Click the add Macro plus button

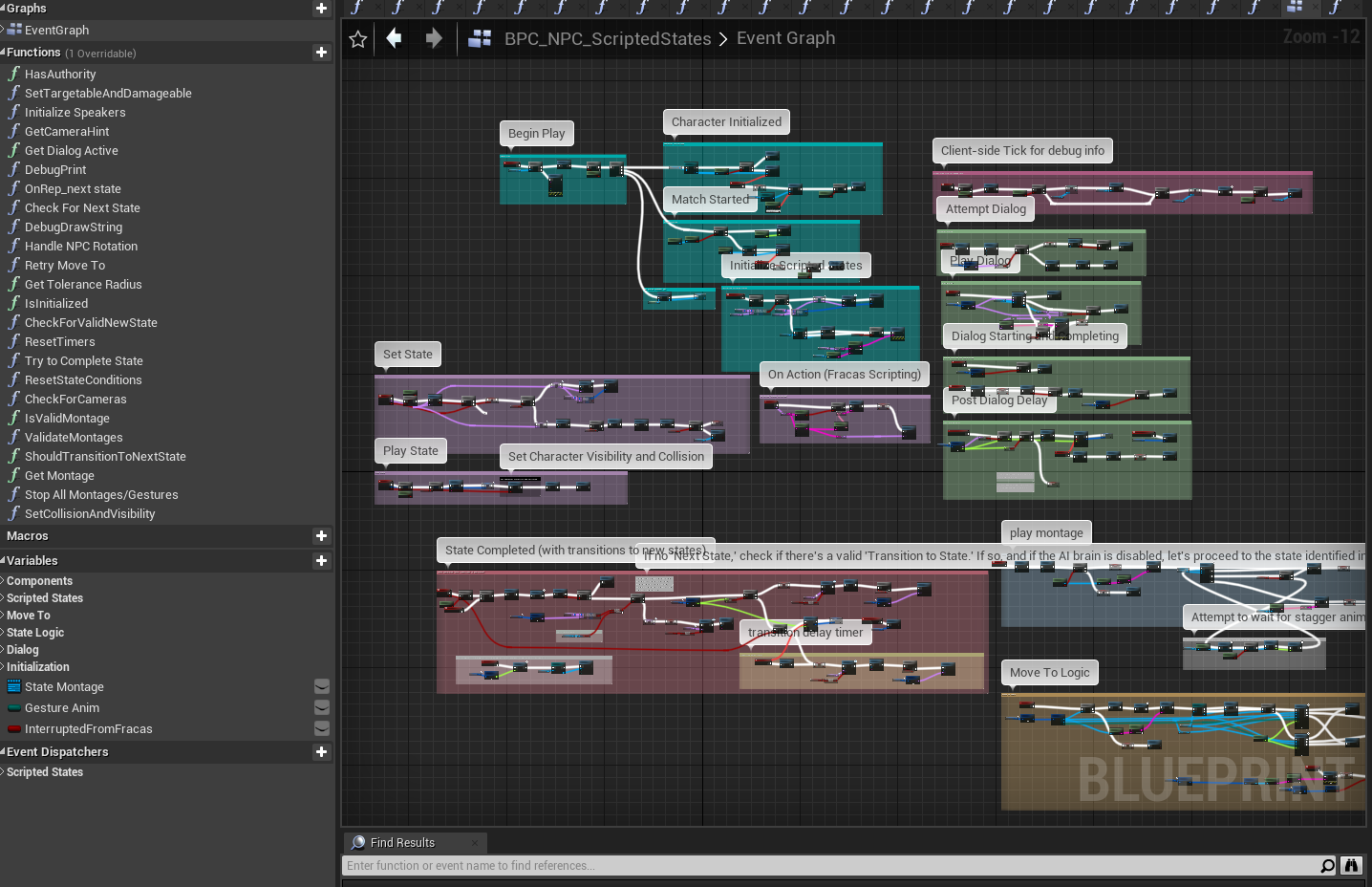click(x=321, y=536)
